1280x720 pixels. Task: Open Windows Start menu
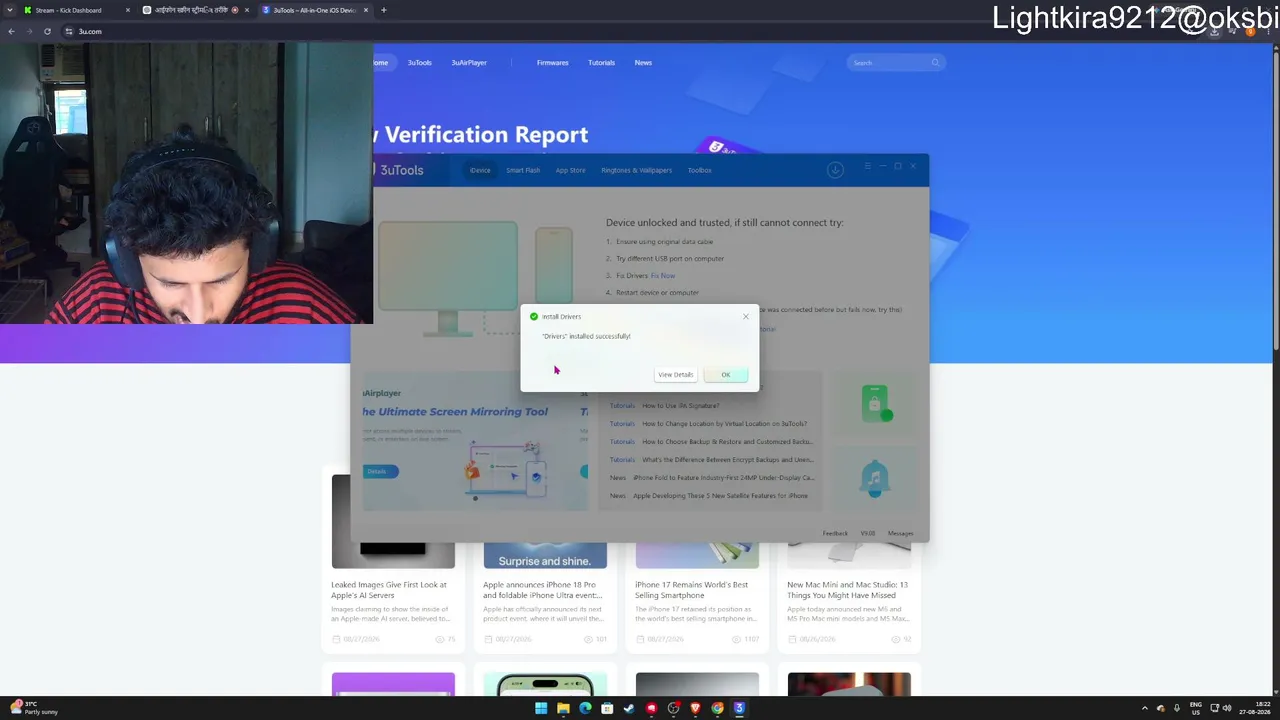pos(541,708)
